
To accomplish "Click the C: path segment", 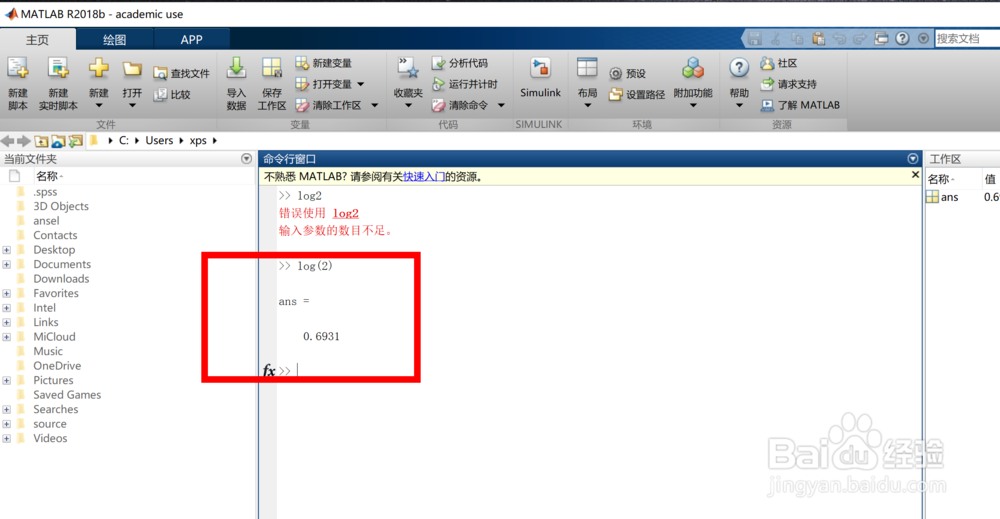I will coord(124,140).
